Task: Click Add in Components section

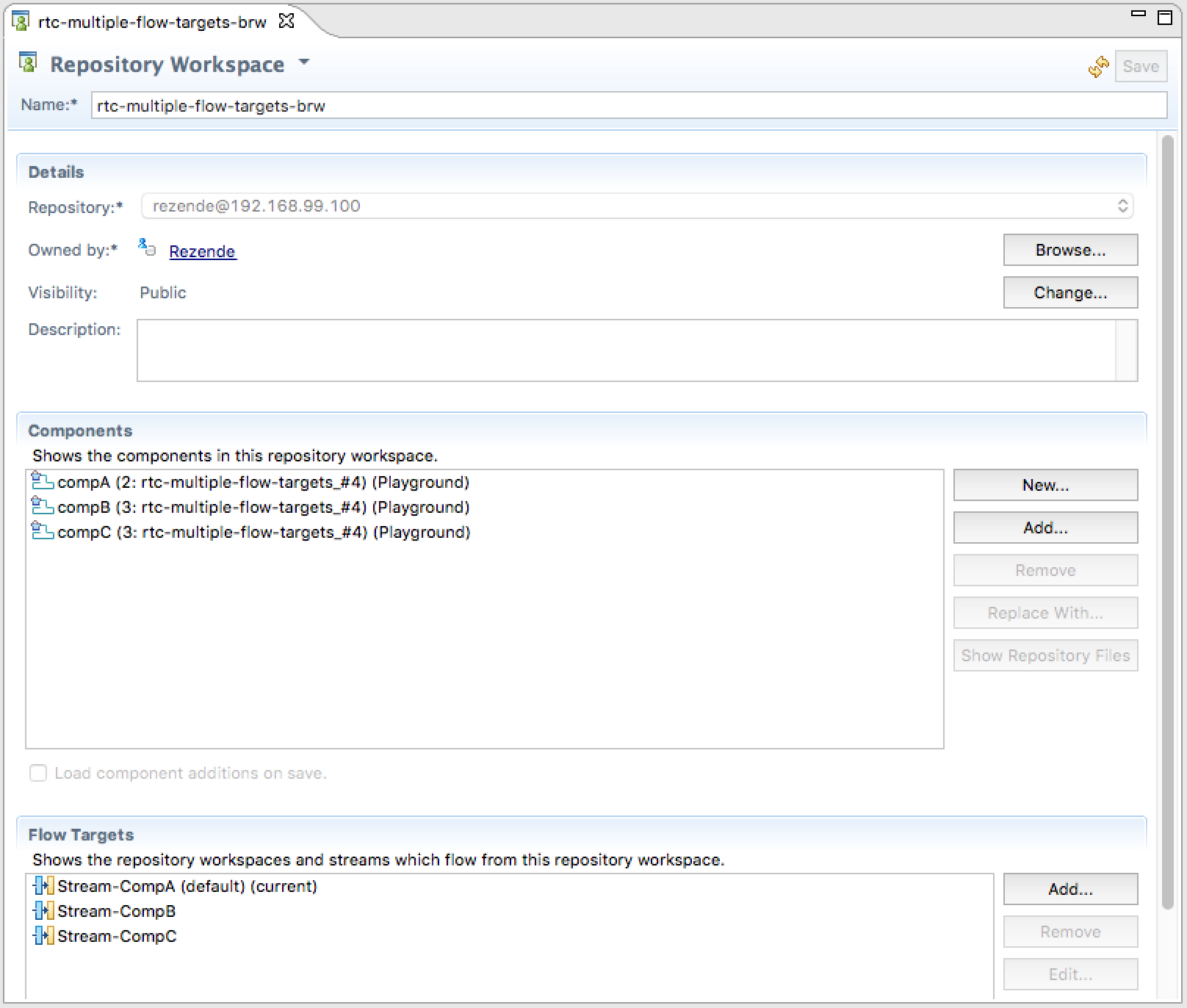Action: pos(1045,528)
